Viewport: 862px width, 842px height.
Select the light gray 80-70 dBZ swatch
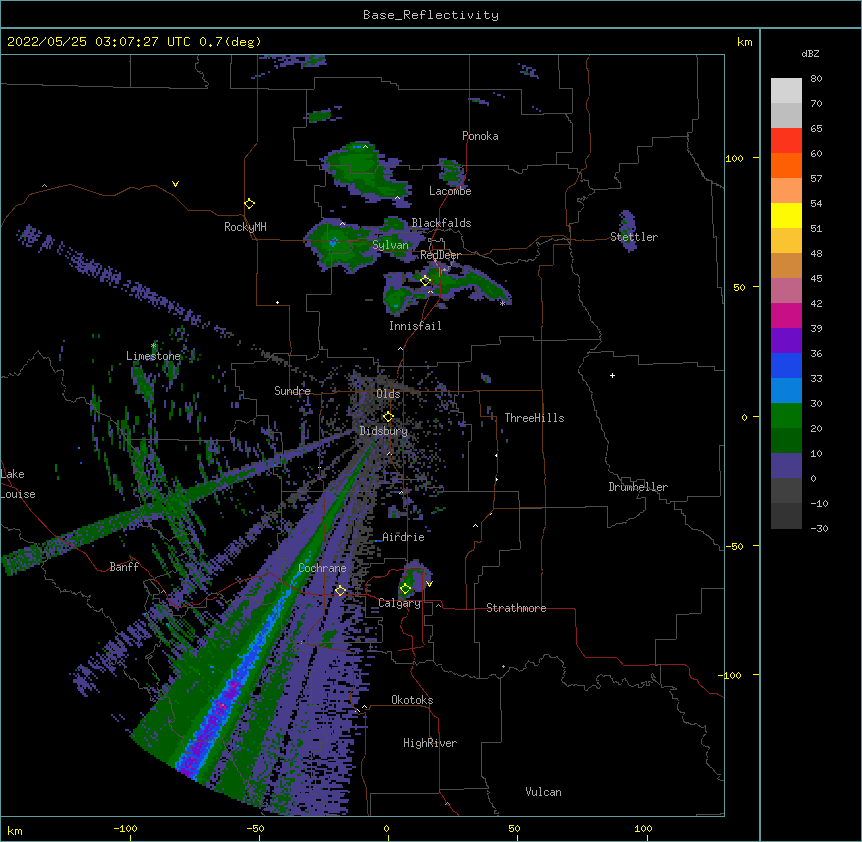pos(786,91)
